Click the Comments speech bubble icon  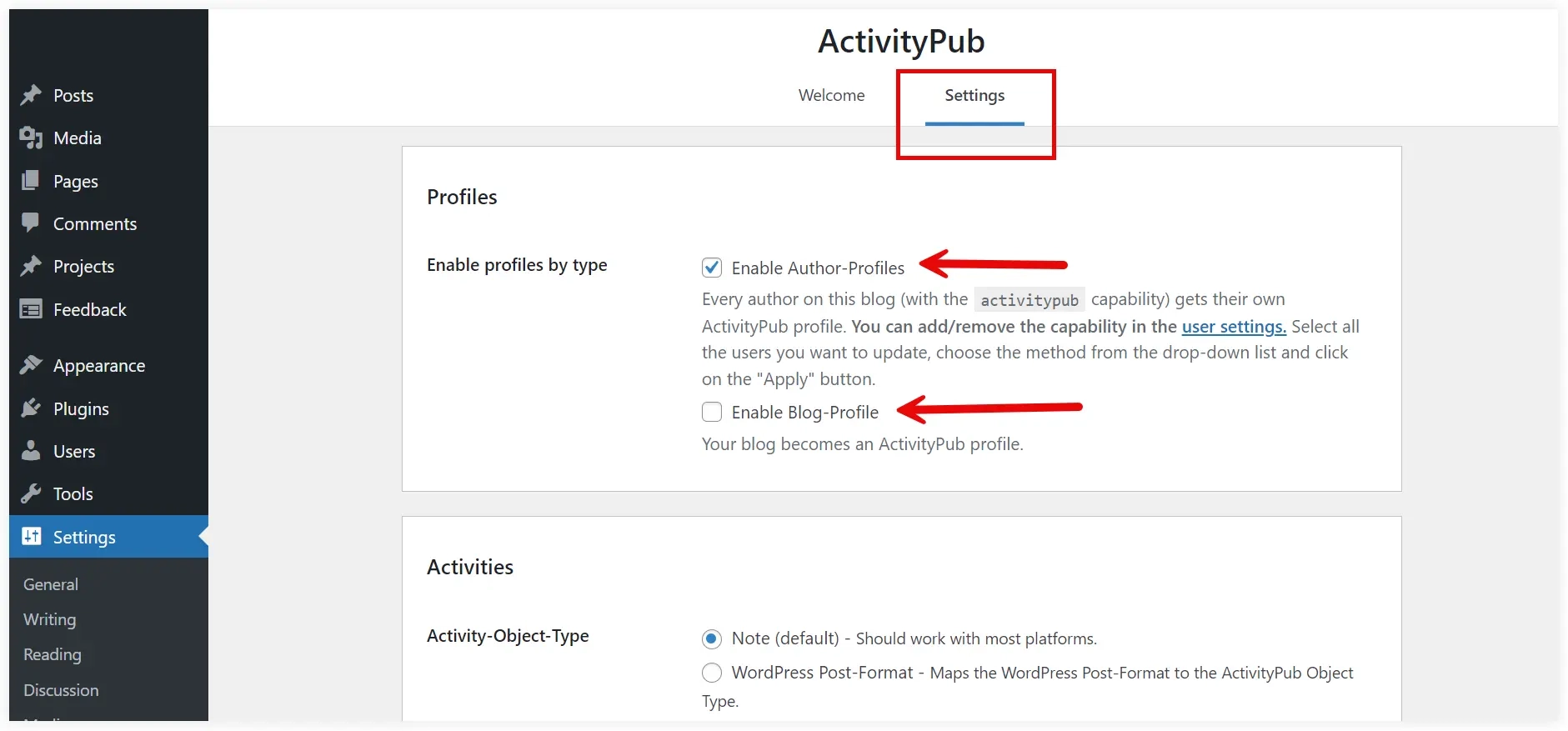pyautogui.click(x=31, y=223)
